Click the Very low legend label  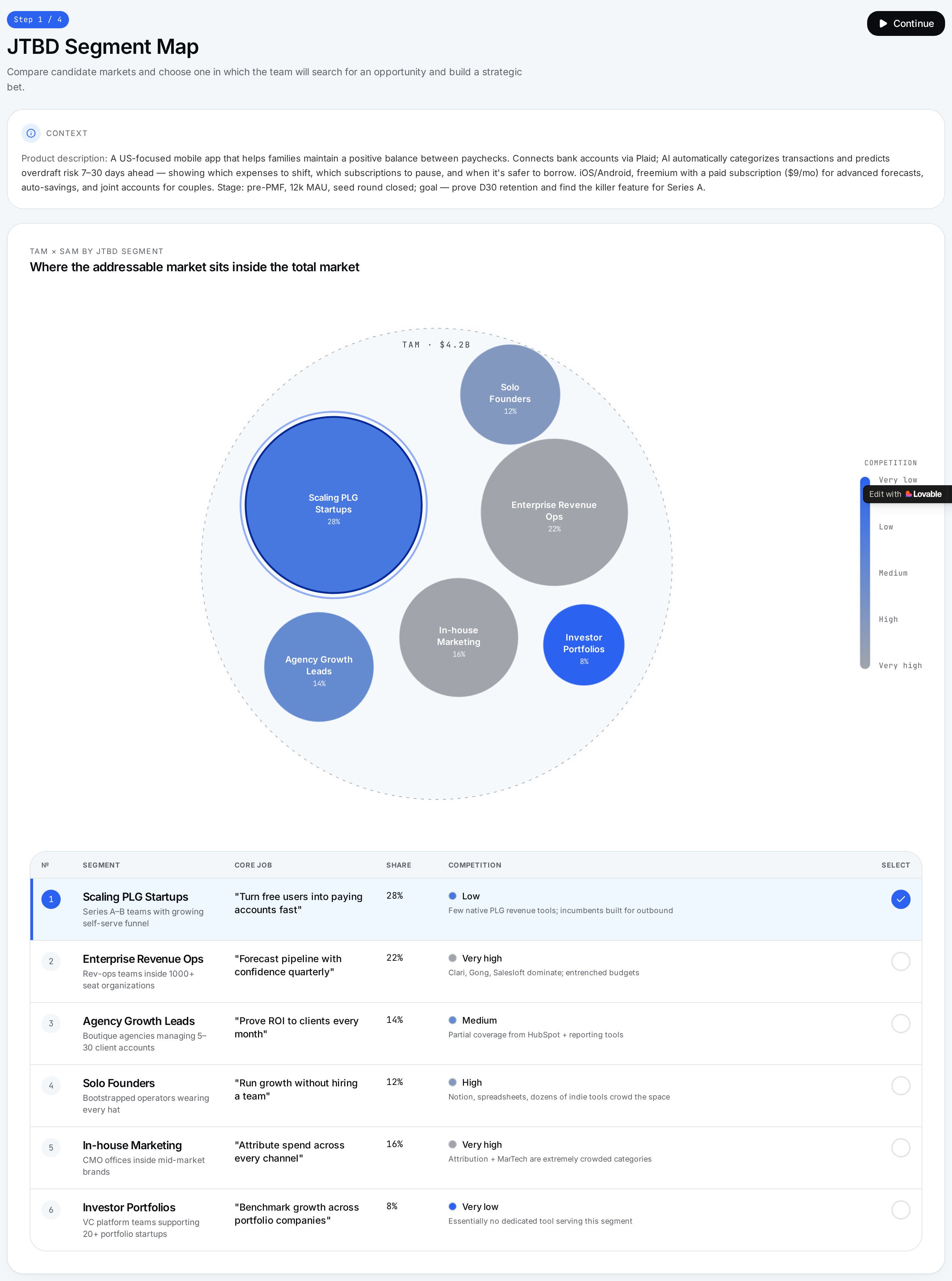tap(898, 480)
